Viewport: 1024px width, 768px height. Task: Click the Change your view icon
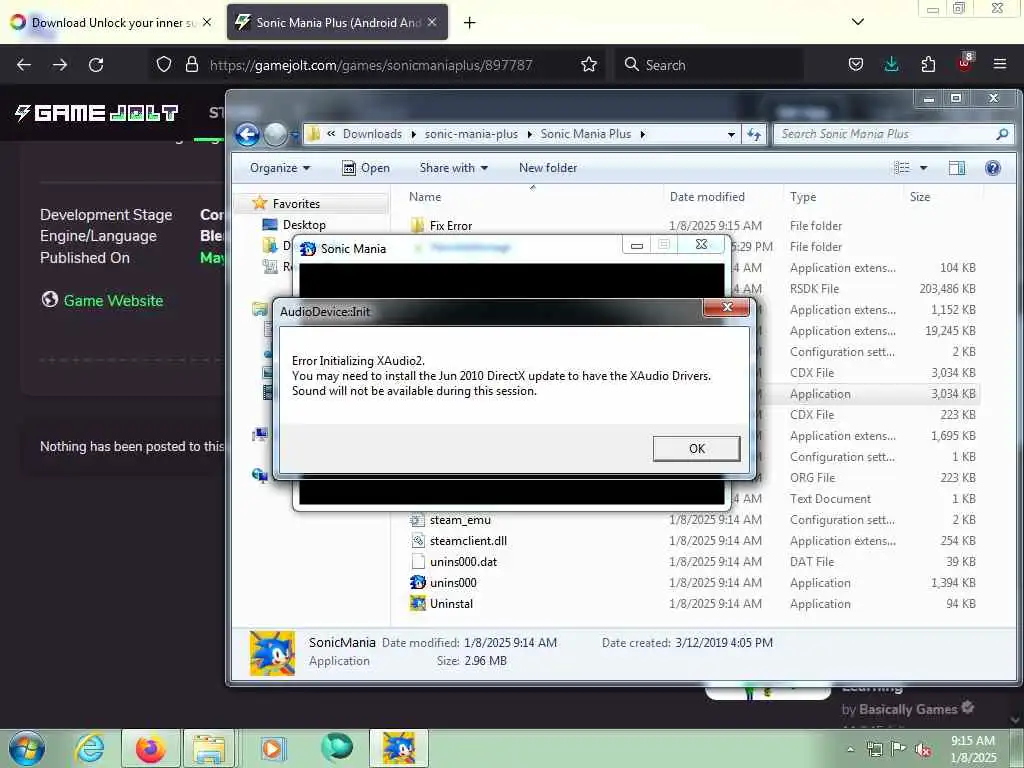(902, 168)
